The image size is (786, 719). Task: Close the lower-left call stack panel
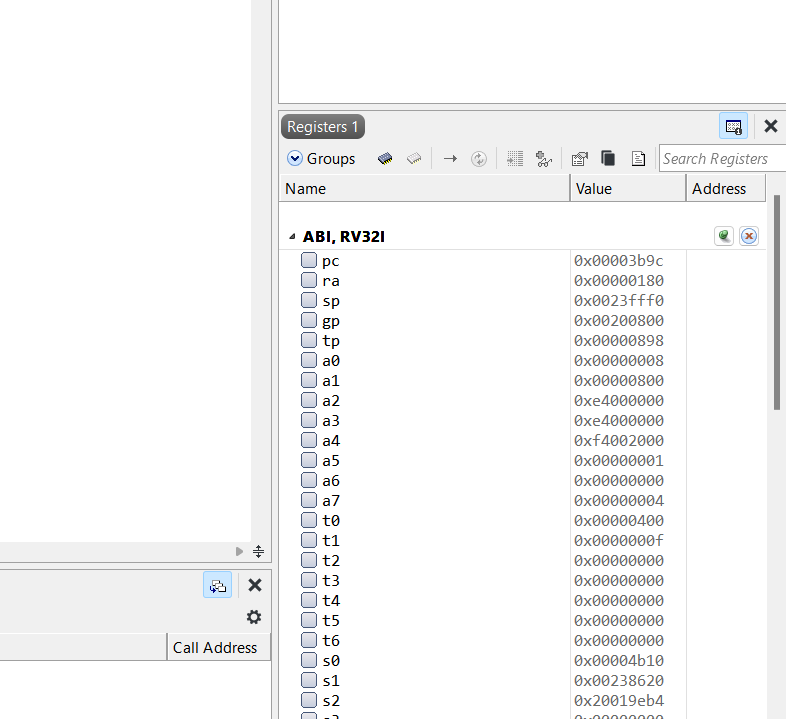point(255,585)
